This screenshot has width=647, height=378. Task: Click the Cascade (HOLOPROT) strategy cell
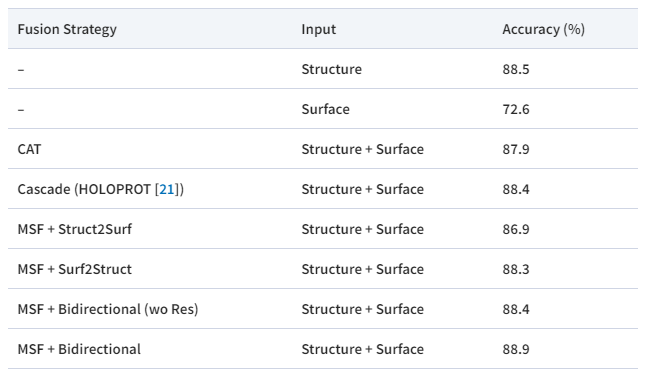tap(101, 189)
